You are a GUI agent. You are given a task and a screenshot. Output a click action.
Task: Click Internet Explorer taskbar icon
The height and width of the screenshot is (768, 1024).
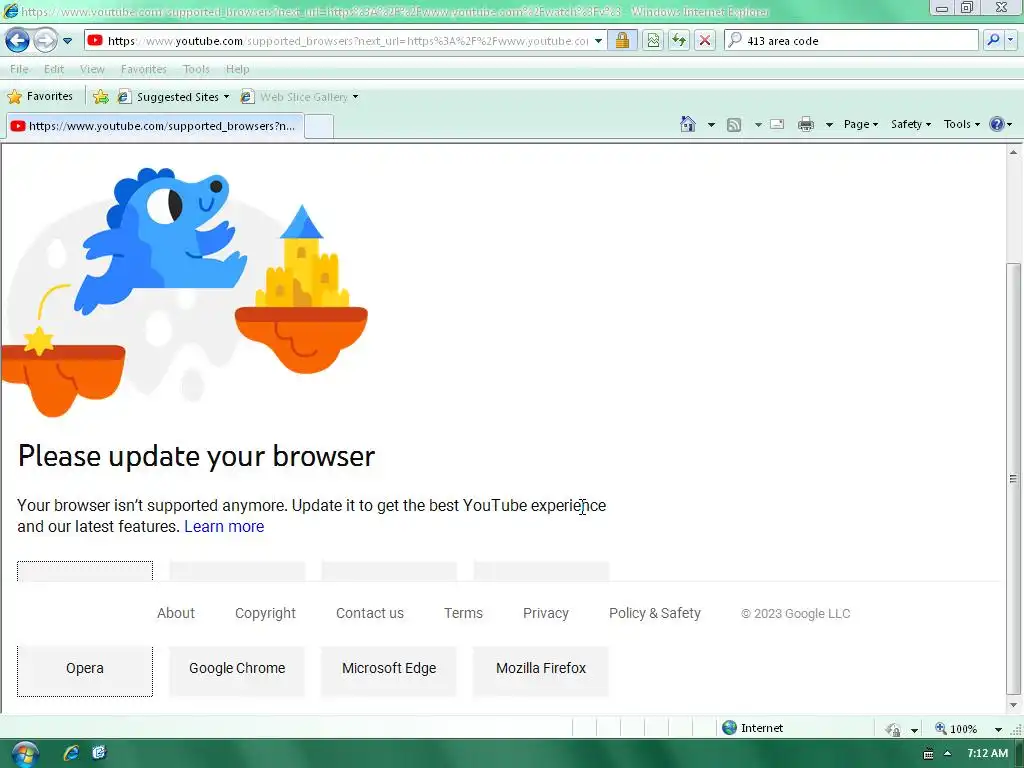(x=71, y=753)
